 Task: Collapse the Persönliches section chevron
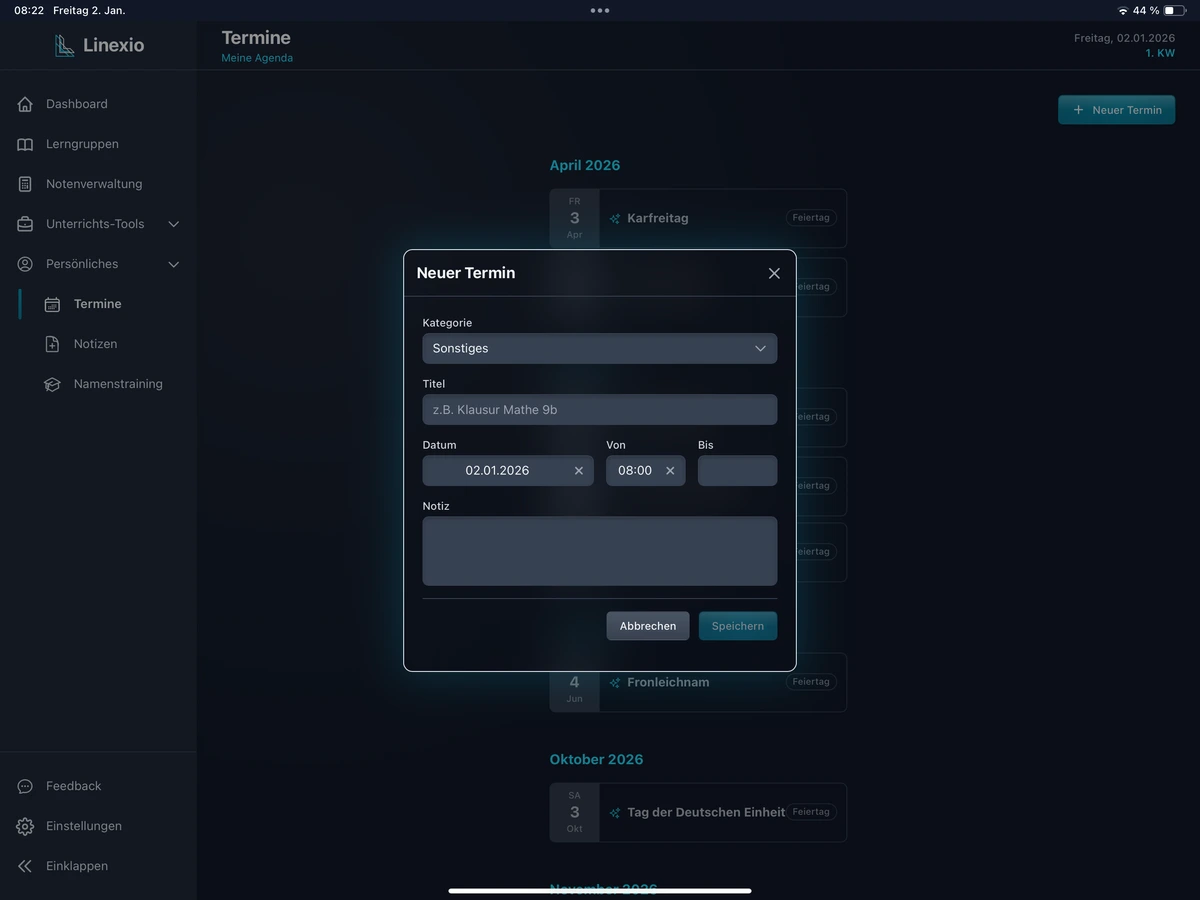pos(173,264)
